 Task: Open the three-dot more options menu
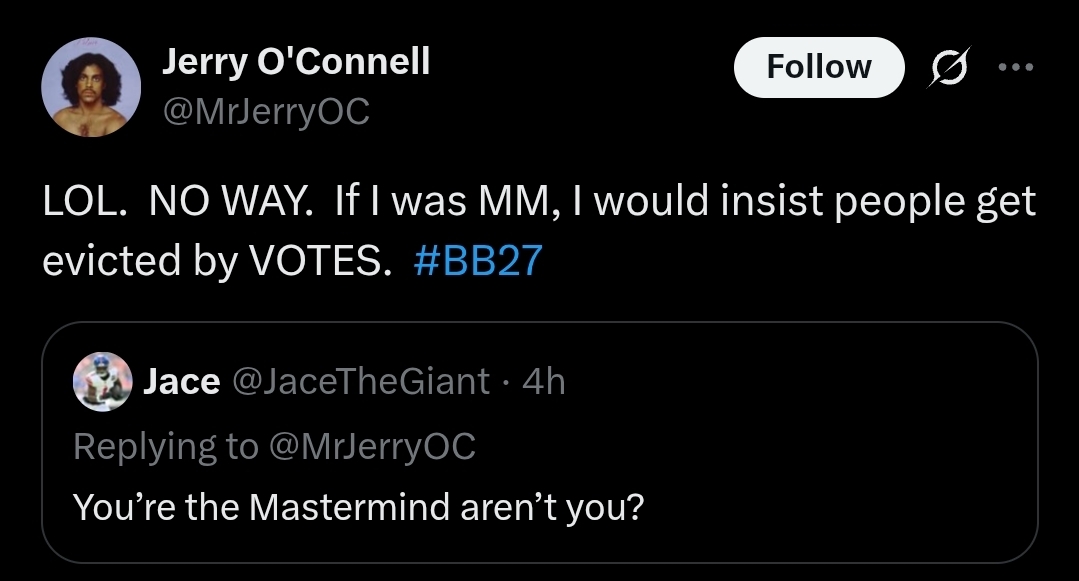[1016, 67]
